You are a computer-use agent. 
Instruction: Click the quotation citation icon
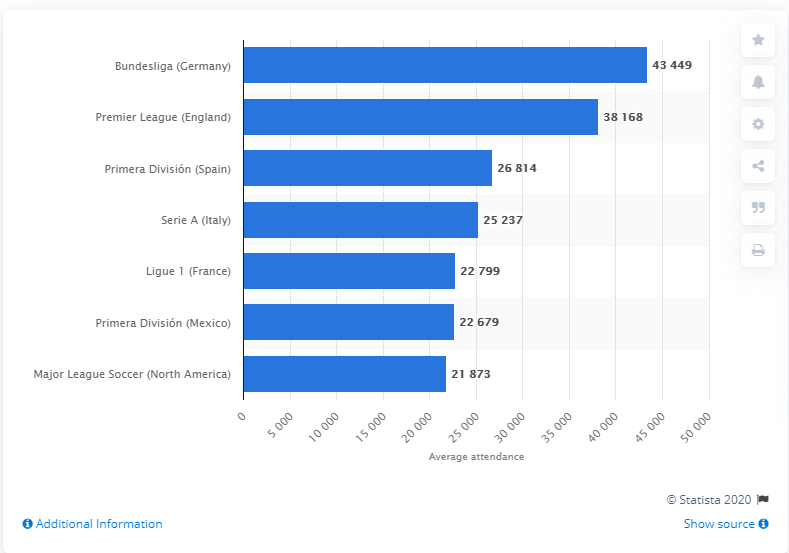click(x=758, y=207)
